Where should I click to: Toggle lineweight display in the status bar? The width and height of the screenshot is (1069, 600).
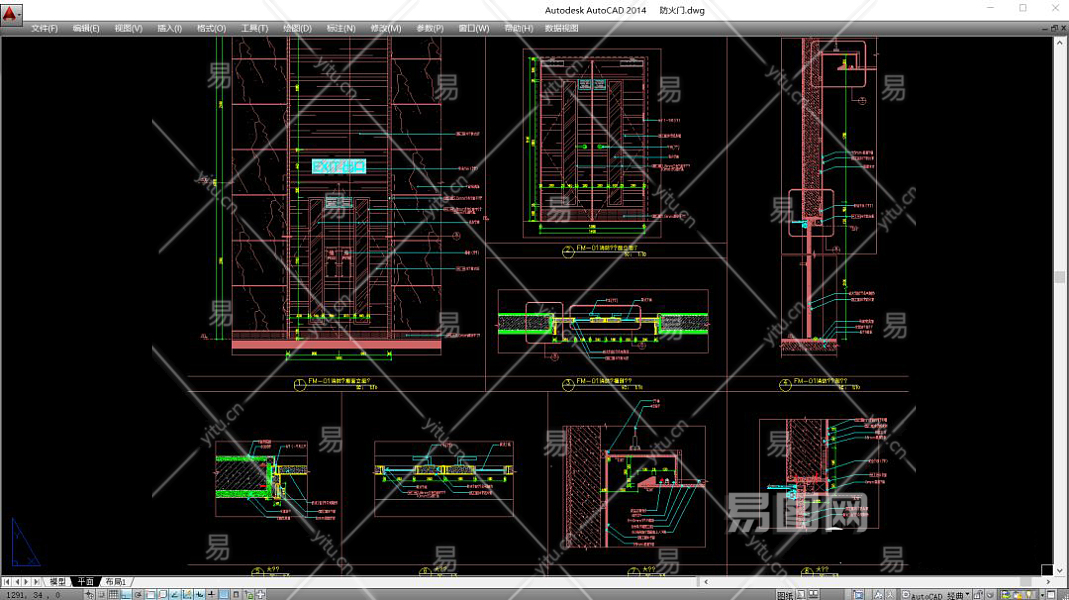211,595
